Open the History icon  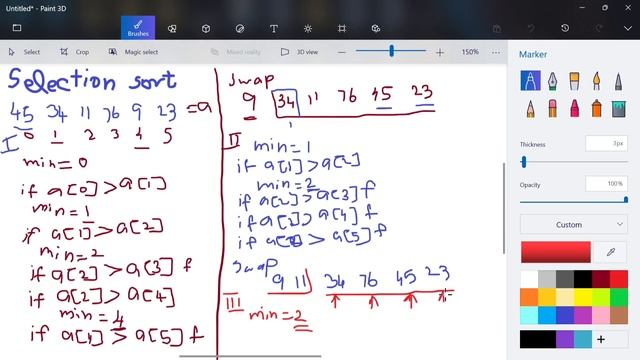pyautogui.click(x=565, y=28)
